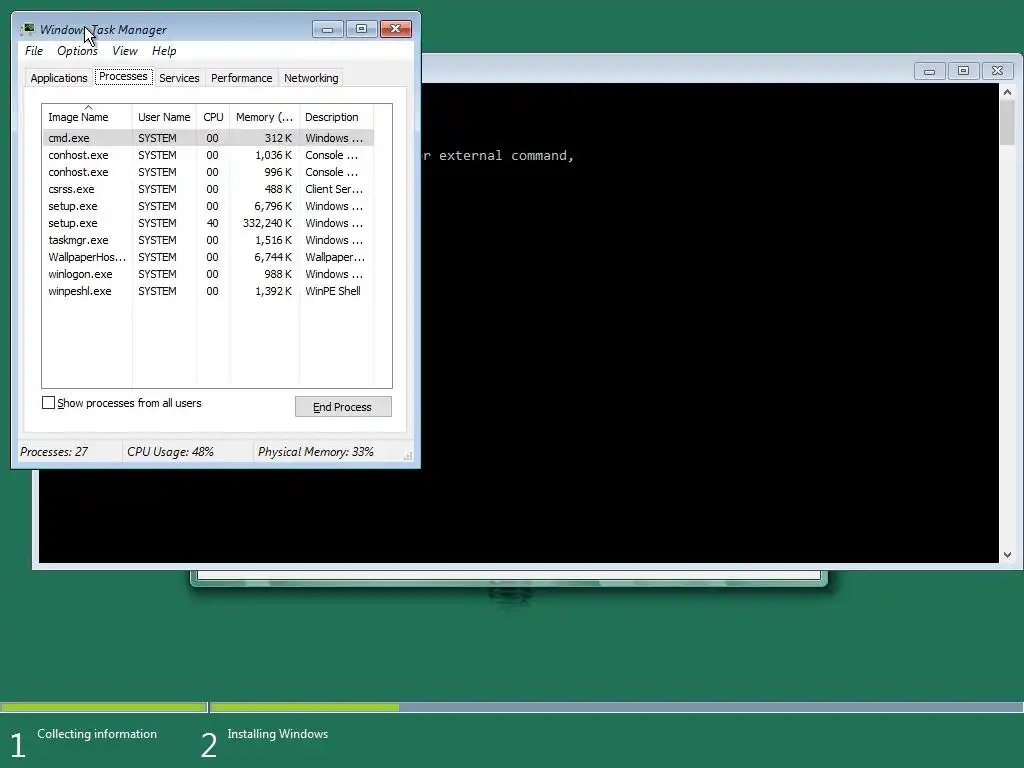Minimize the command prompt window behind

tap(929, 71)
